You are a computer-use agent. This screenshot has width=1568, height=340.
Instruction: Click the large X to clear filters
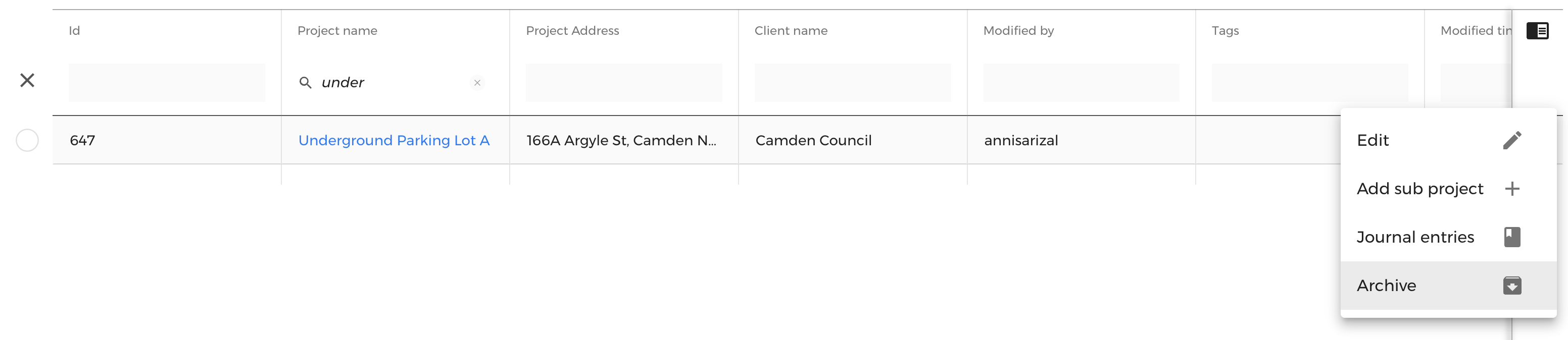[27, 80]
